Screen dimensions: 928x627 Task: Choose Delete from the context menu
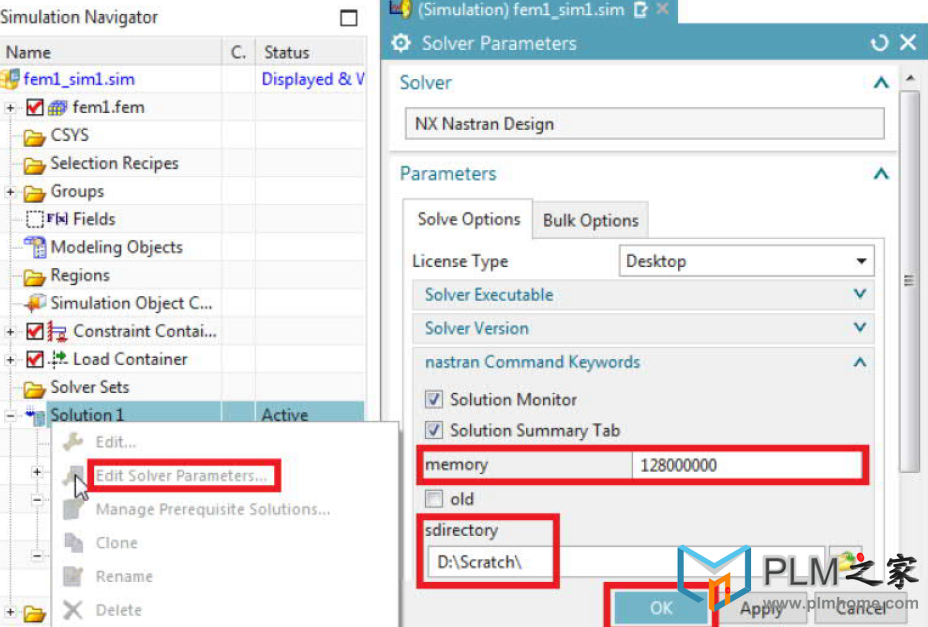(119, 610)
